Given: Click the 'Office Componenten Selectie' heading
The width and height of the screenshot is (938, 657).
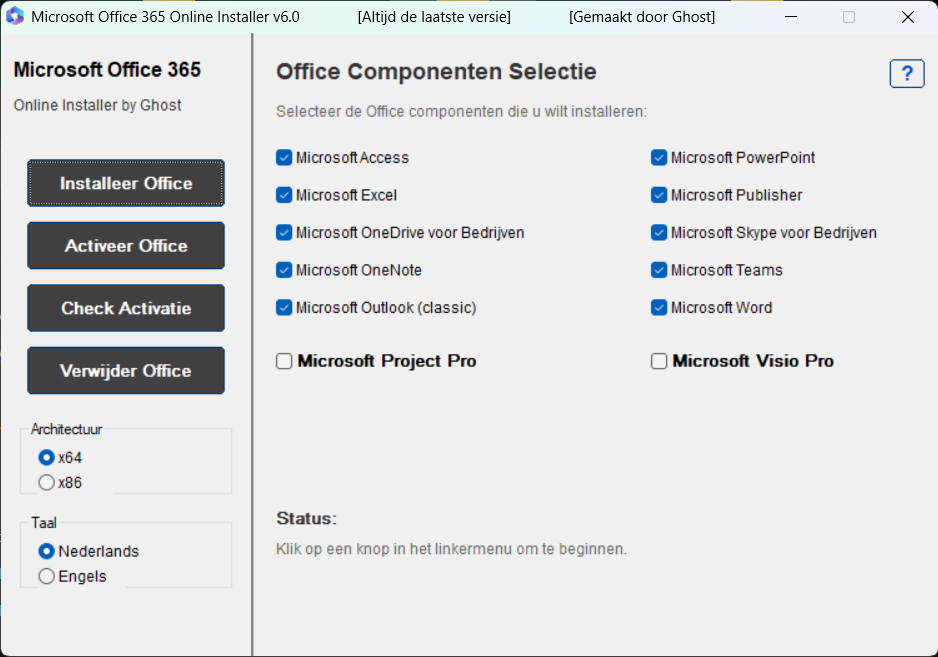Looking at the screenshot, I should pos(436,72).
